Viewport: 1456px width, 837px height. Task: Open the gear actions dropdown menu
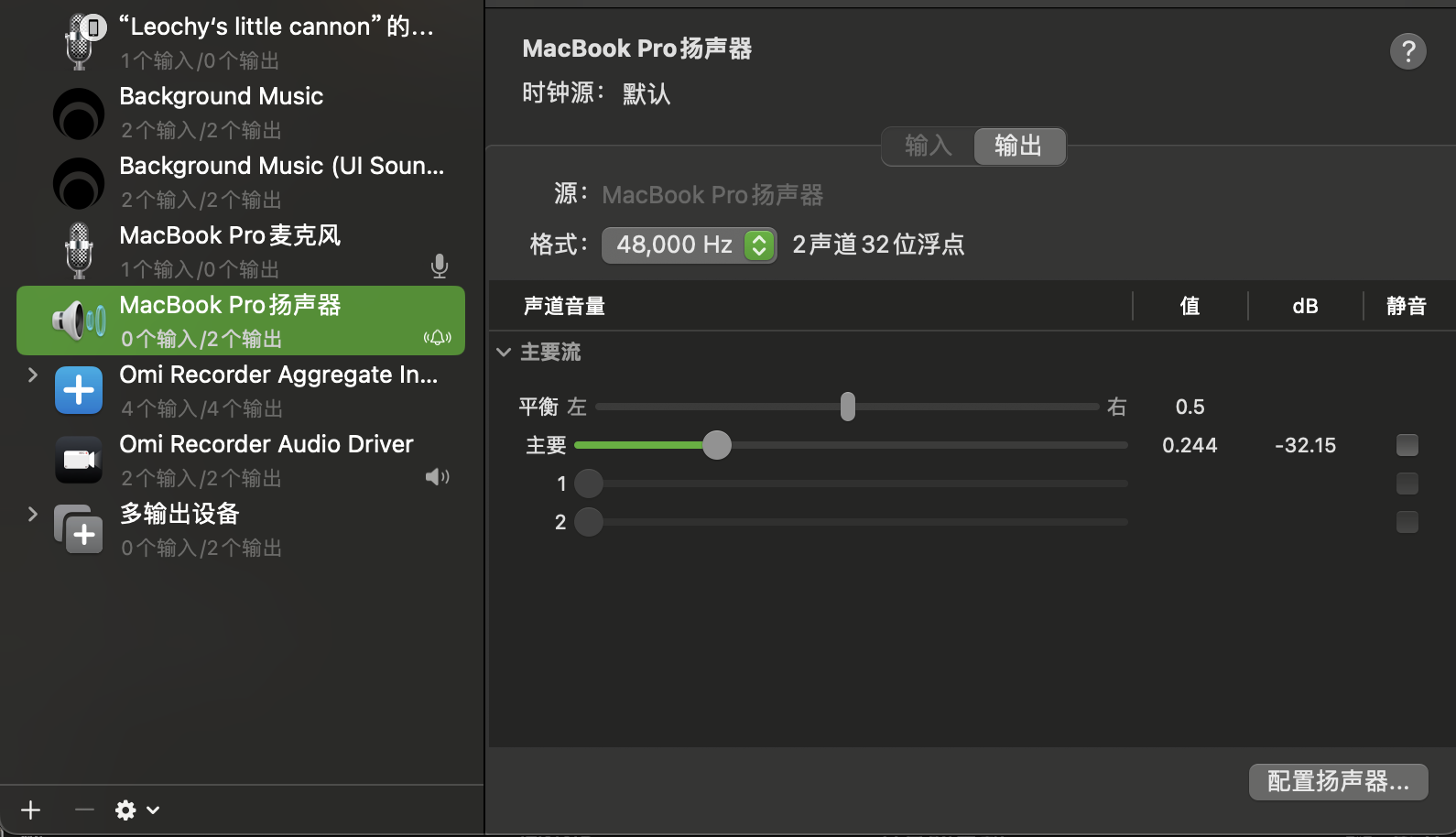(x=137, y=810)
